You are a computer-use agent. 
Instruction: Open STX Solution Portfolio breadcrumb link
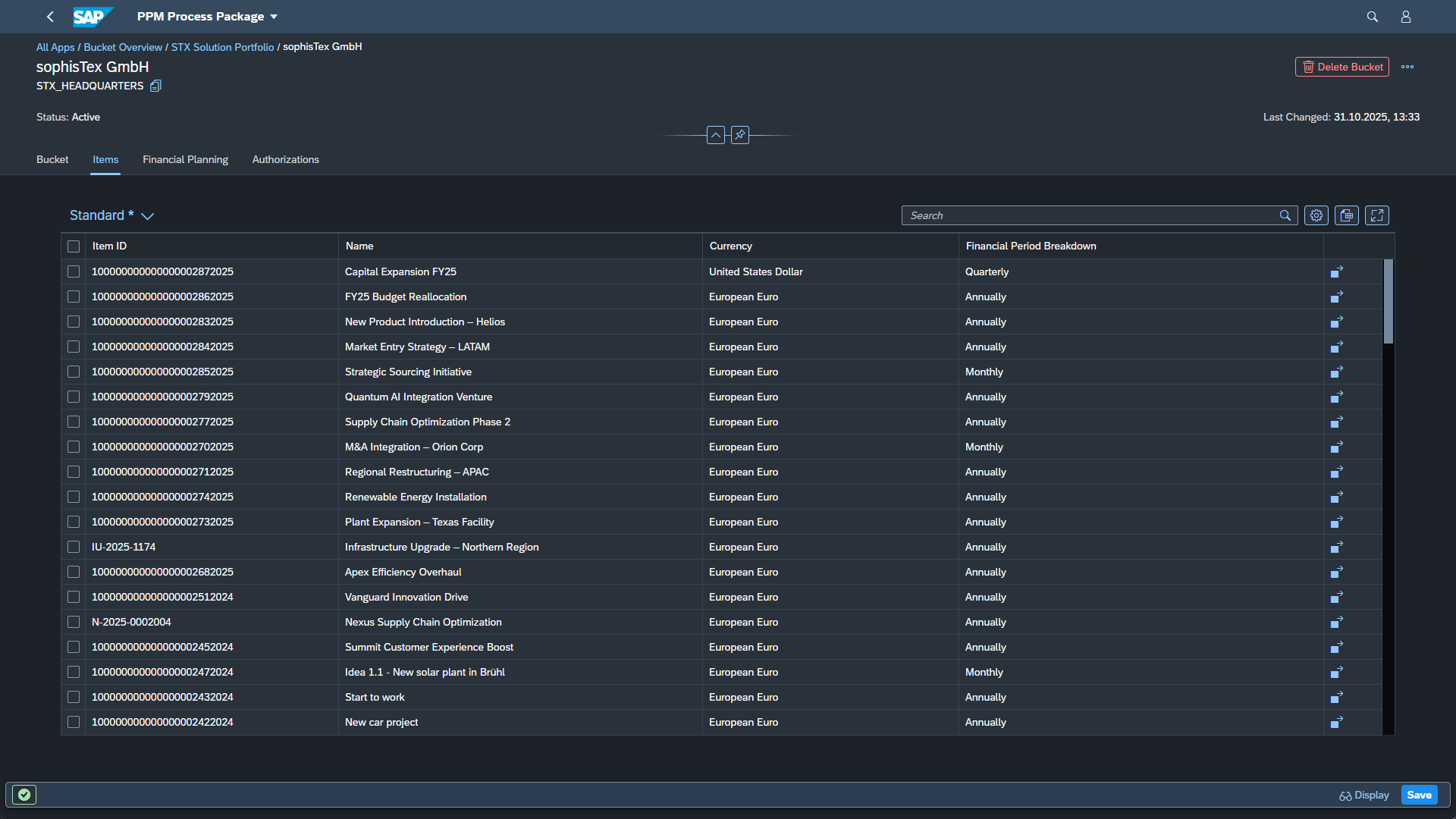click(x=222, y=47)
